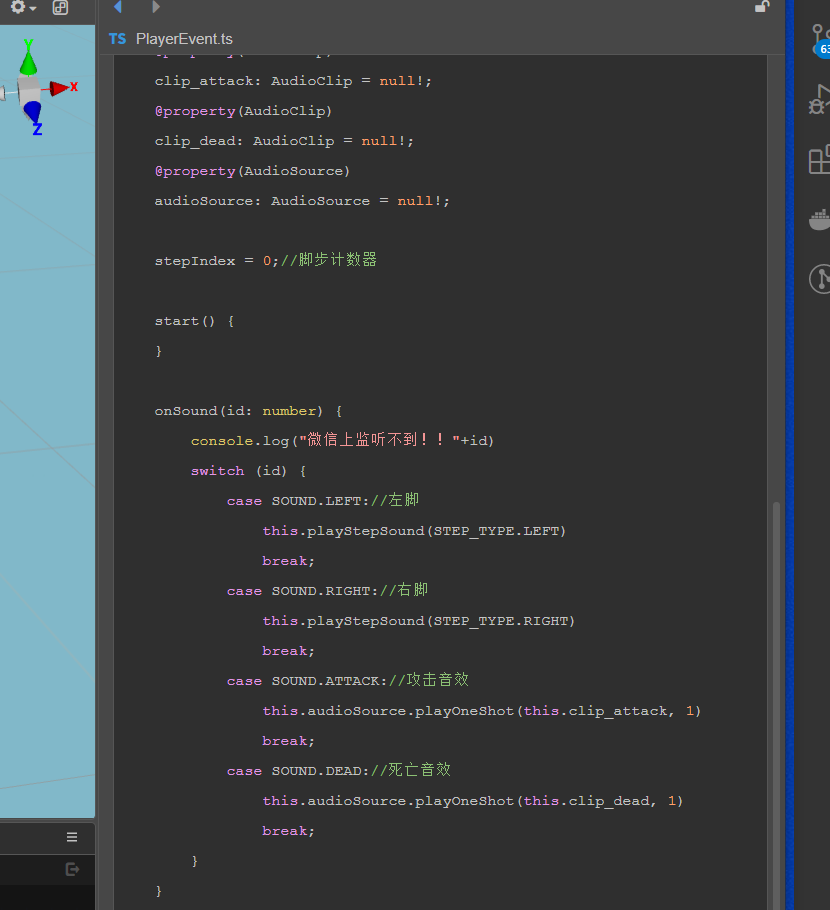
Task: Click 'this.playStepSound(STEP_TYPE.LEFT)' call
Action: [414, 531]
